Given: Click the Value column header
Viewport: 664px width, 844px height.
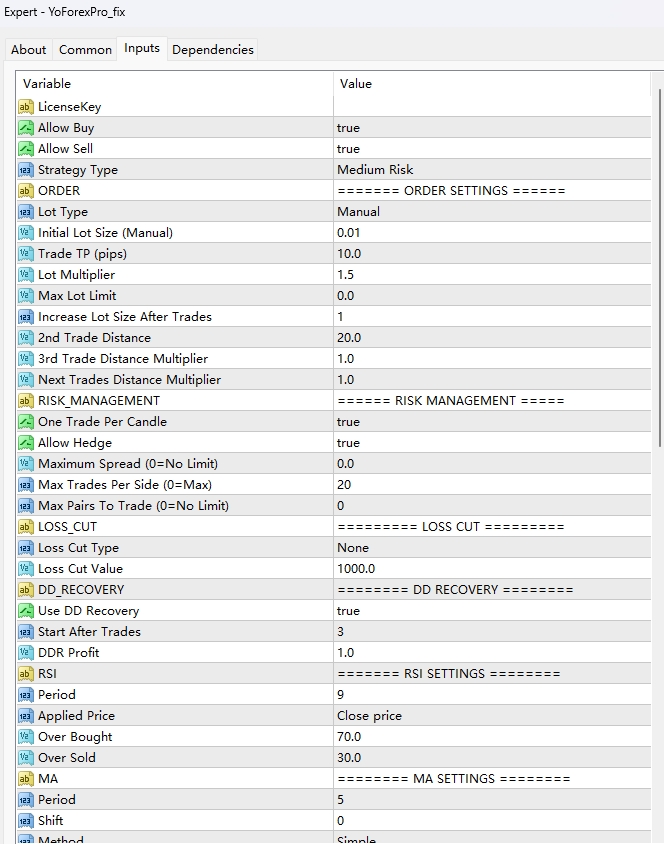Looking at the screenshot, I should coord(492,83).
